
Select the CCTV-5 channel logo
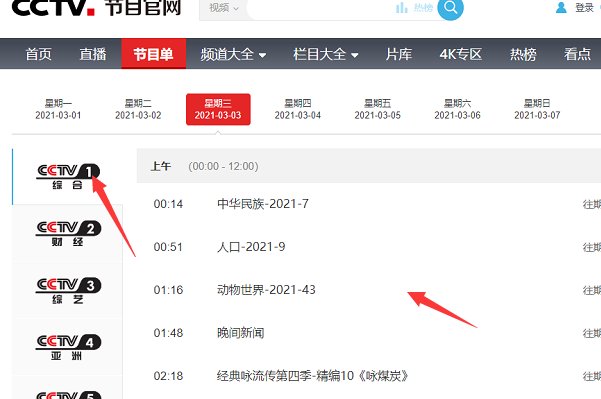click(x=68, y=395)
